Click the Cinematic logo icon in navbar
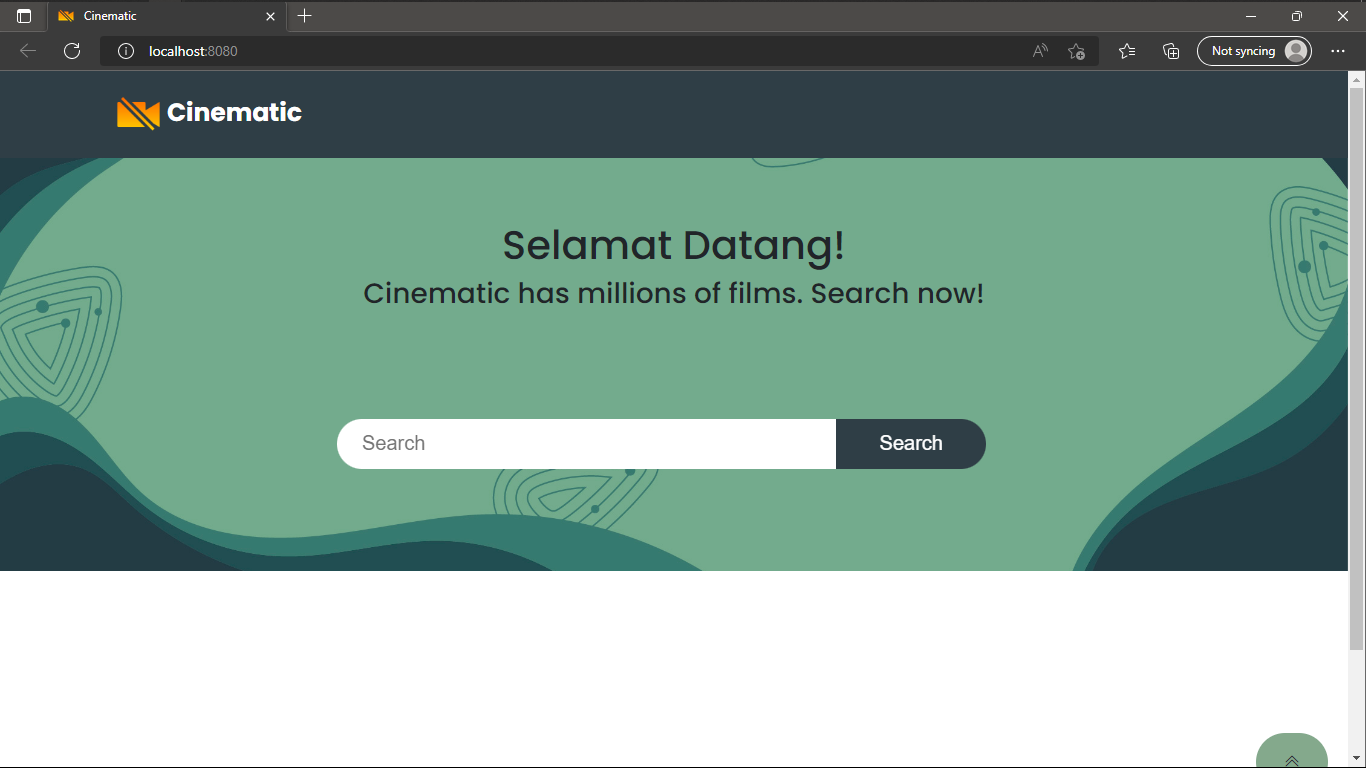 click(137, 113)
